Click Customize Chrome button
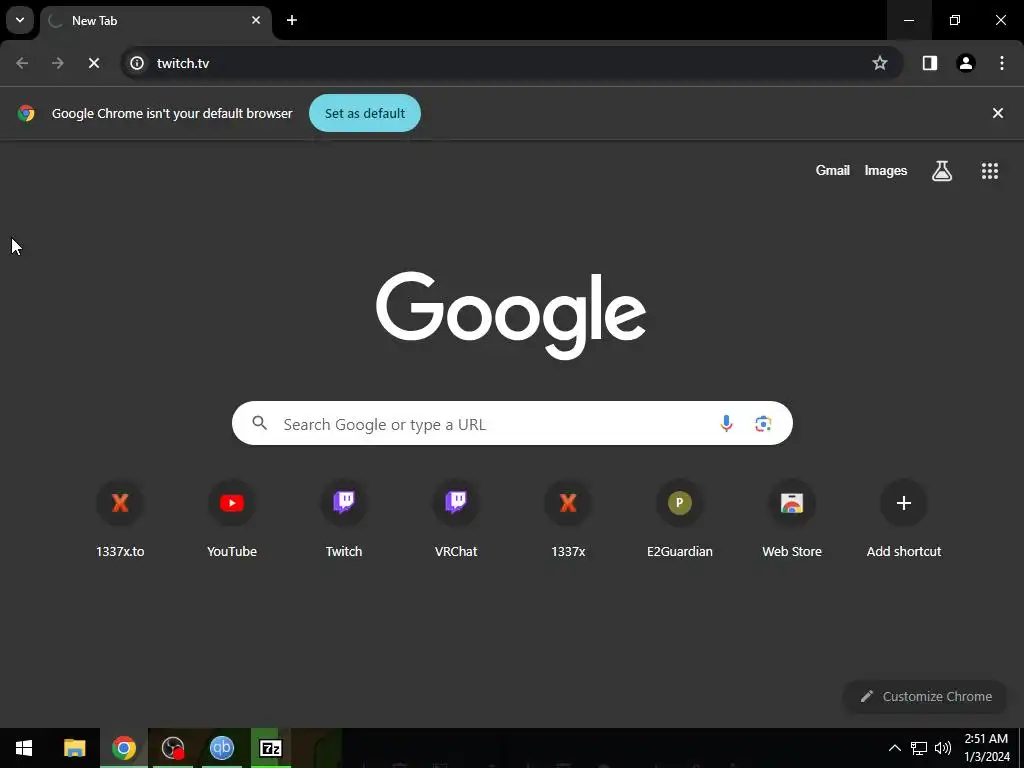Screen dimensions: 1024x768 (926, 696)
